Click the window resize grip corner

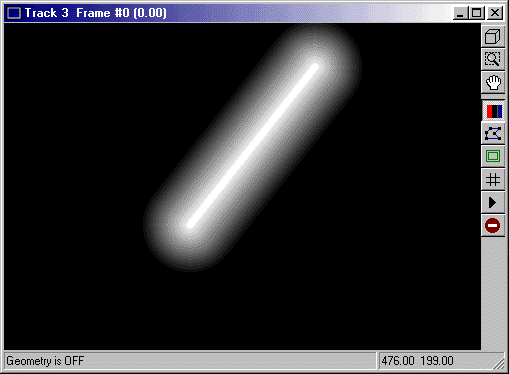499,364
